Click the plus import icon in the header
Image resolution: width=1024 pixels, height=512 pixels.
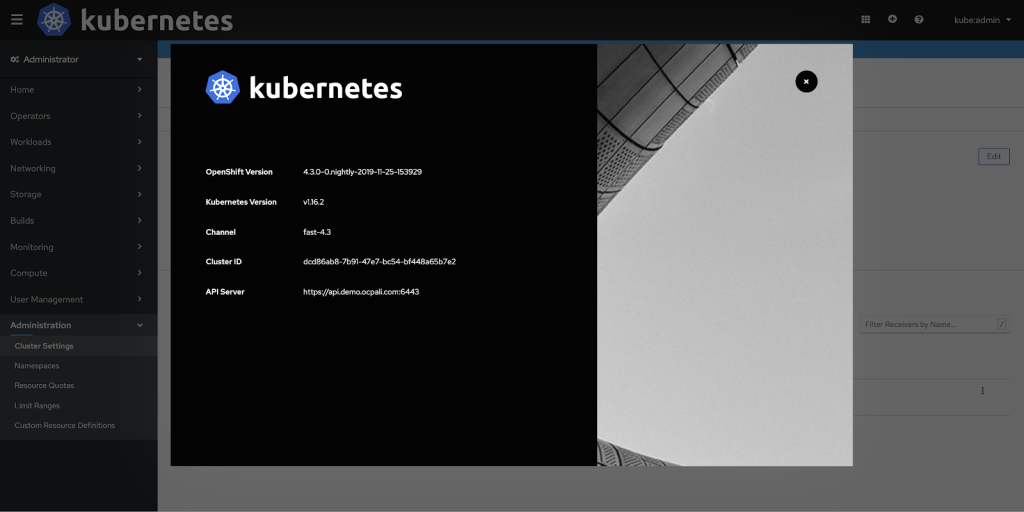892,20
